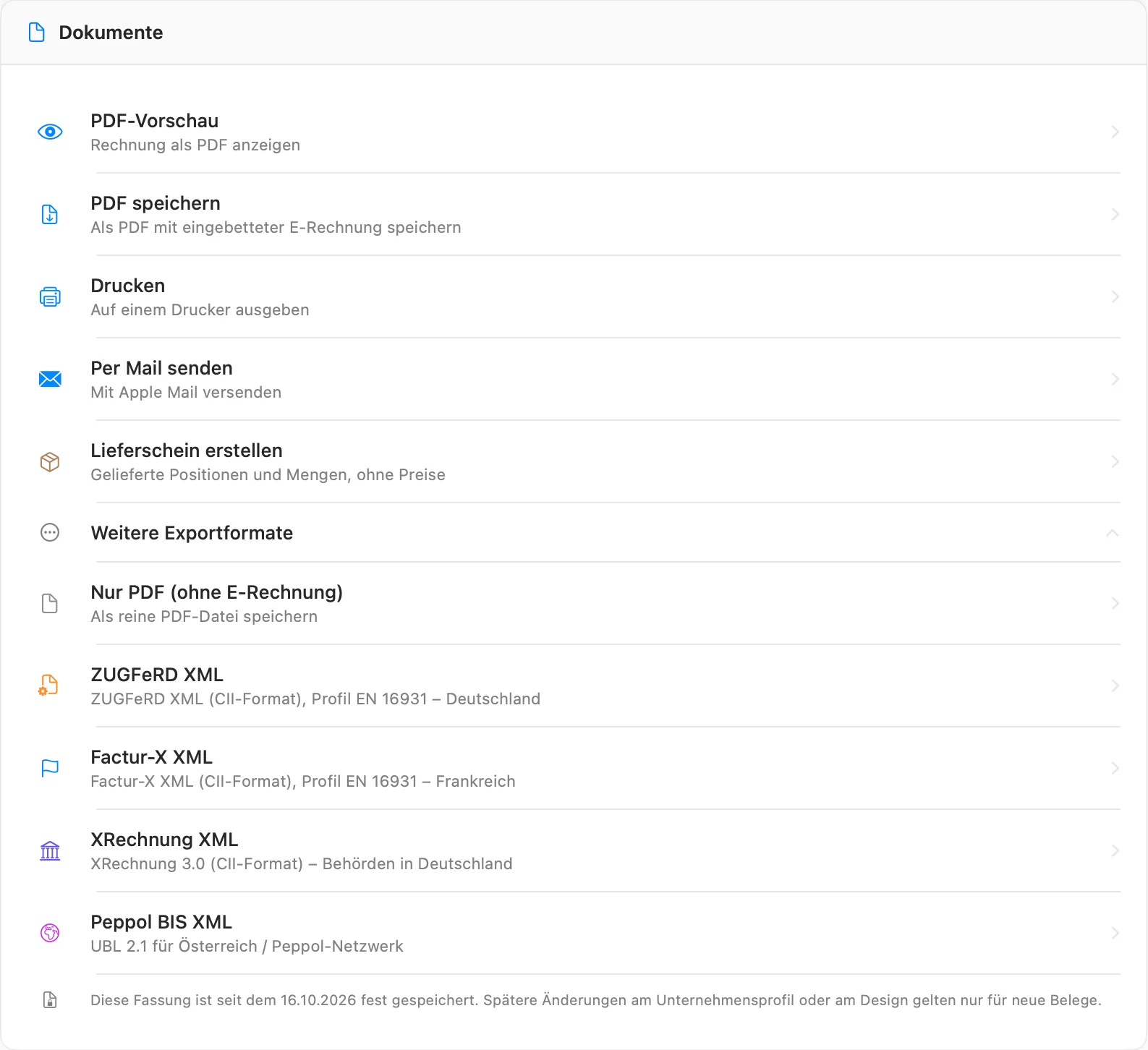
Task: Open chevron on Per Mail senden row
Action: (x=1115, y=379)
